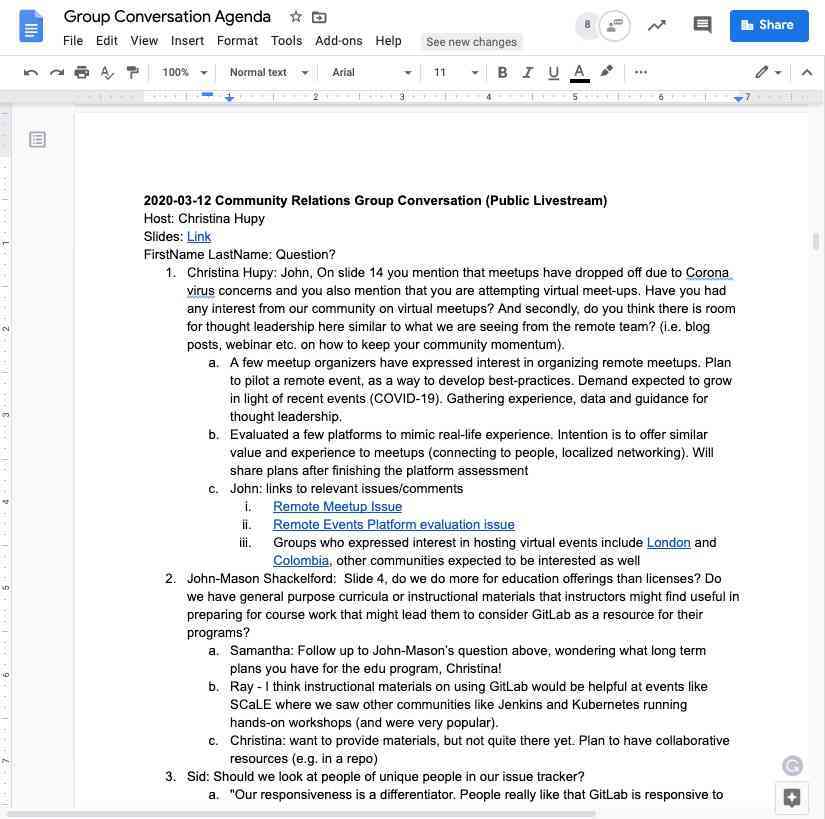Open the zoom level dropdown
Screen dimensions: 825x819
[183, 72]
